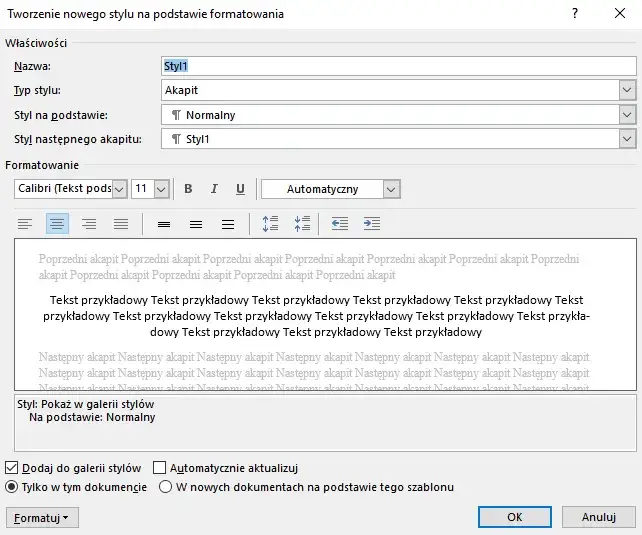Set double line spacing
Image resolution: width=642 pixels, height=535 pixels.
point(228,224)
